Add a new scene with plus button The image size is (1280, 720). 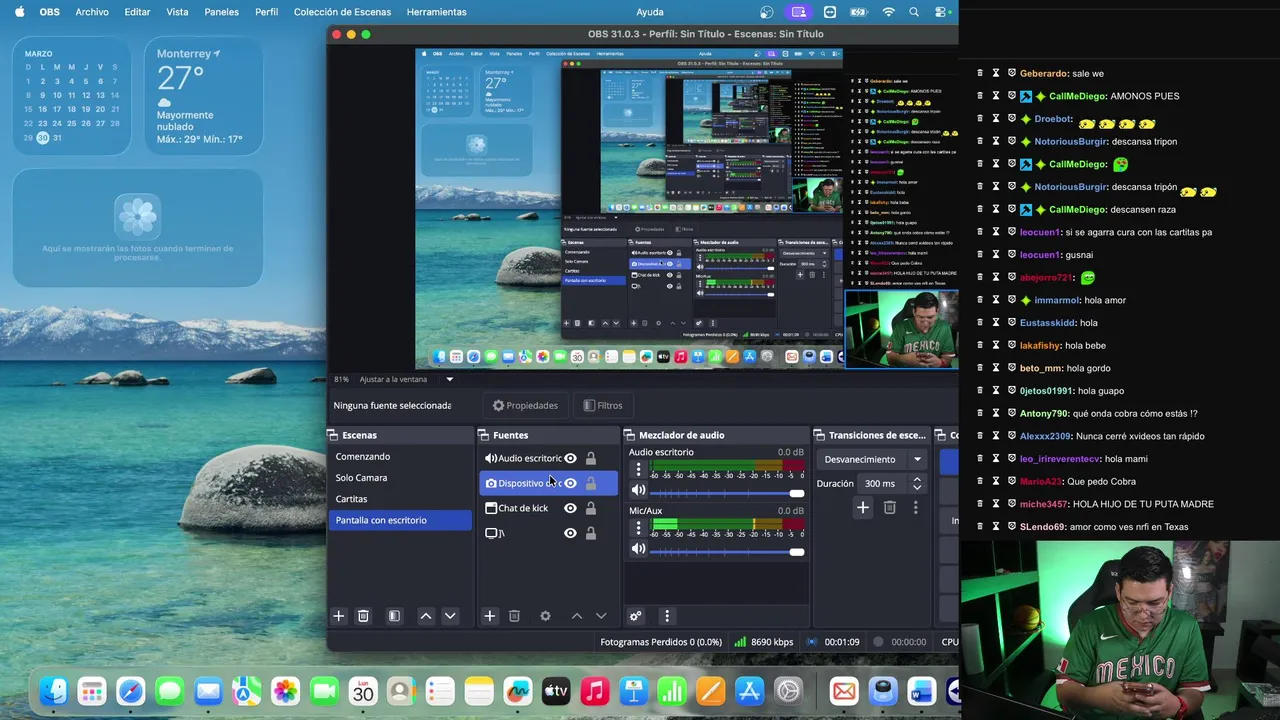338,616
